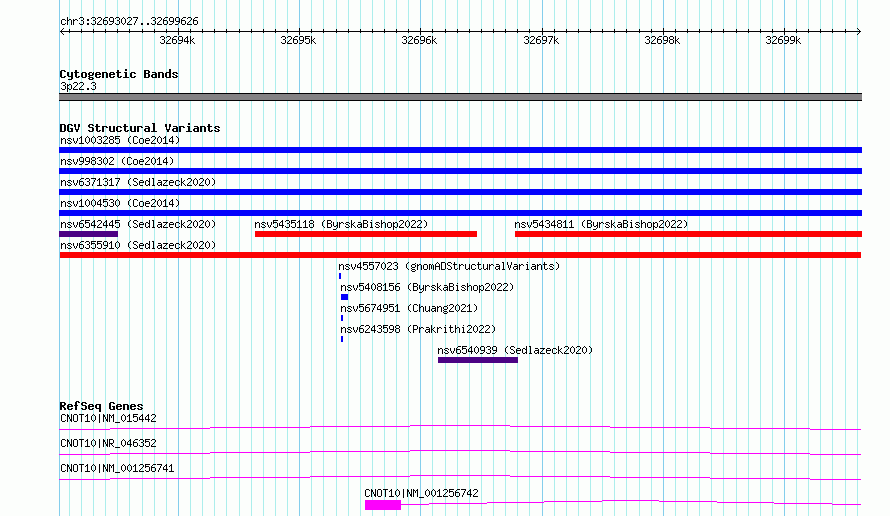
Task: Open the nsv5434811 (ByrskaBishop2022) variant label
Action: click(x=601, y=224)
